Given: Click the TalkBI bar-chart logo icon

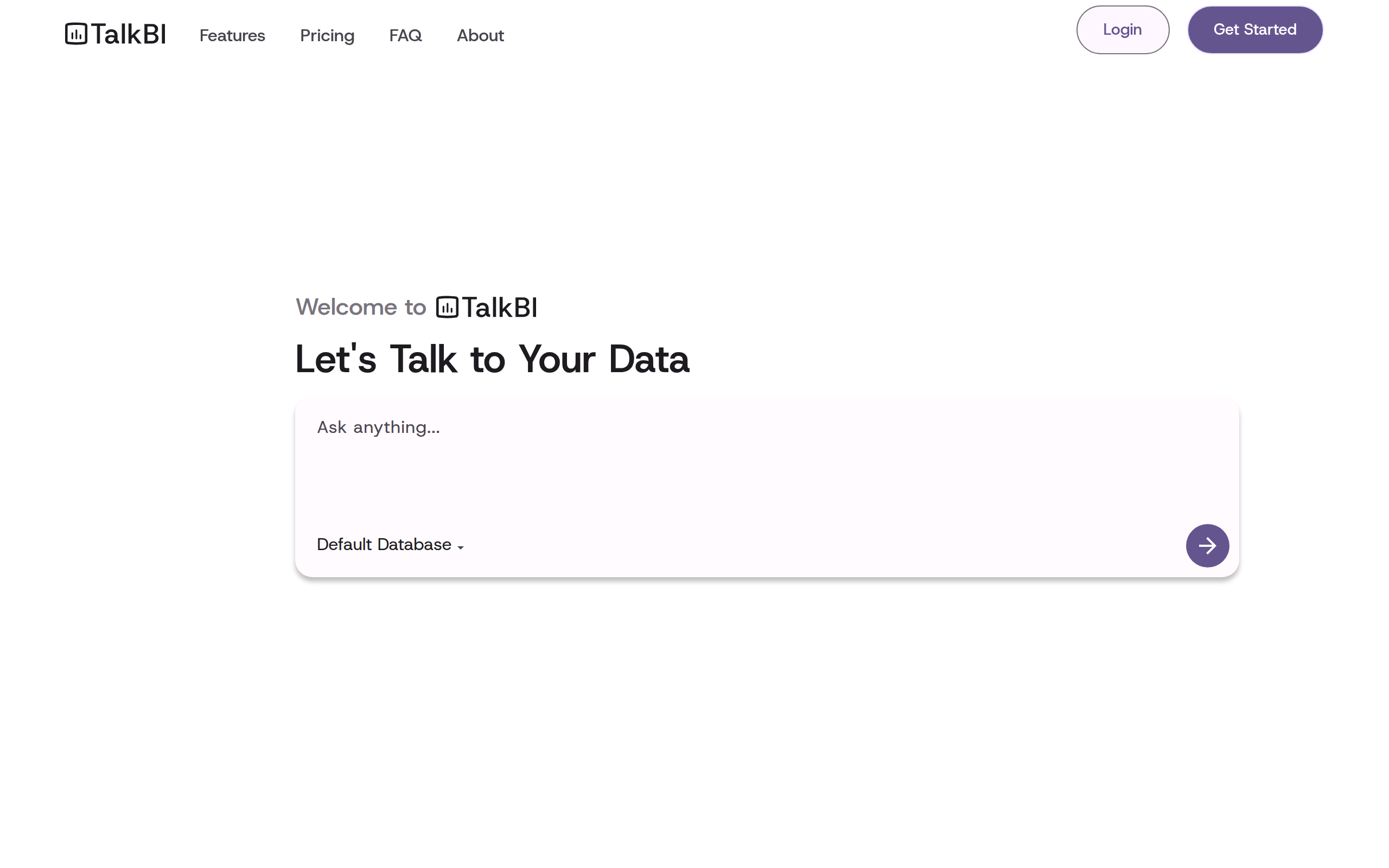Looking at the screenshot, I should (75, 34).
